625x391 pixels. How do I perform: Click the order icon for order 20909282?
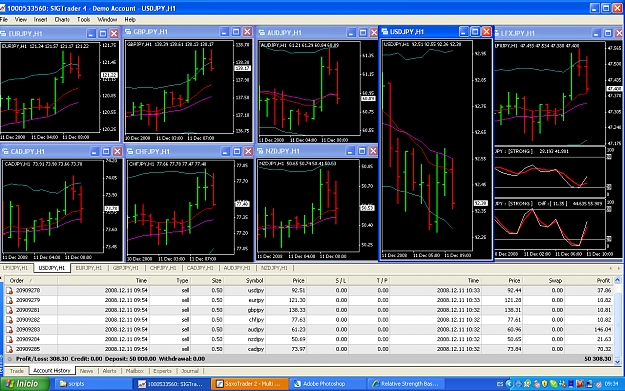pos(10,320)
